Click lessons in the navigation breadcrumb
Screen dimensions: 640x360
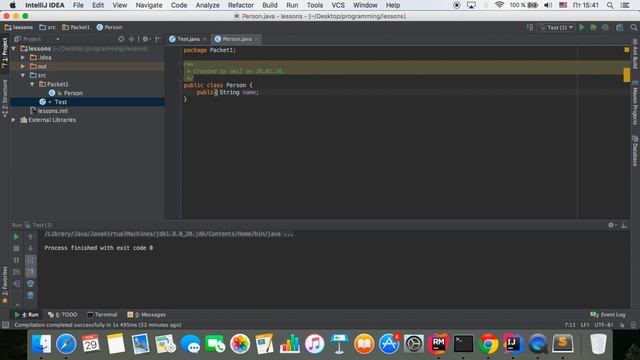(x=19, y=27)
